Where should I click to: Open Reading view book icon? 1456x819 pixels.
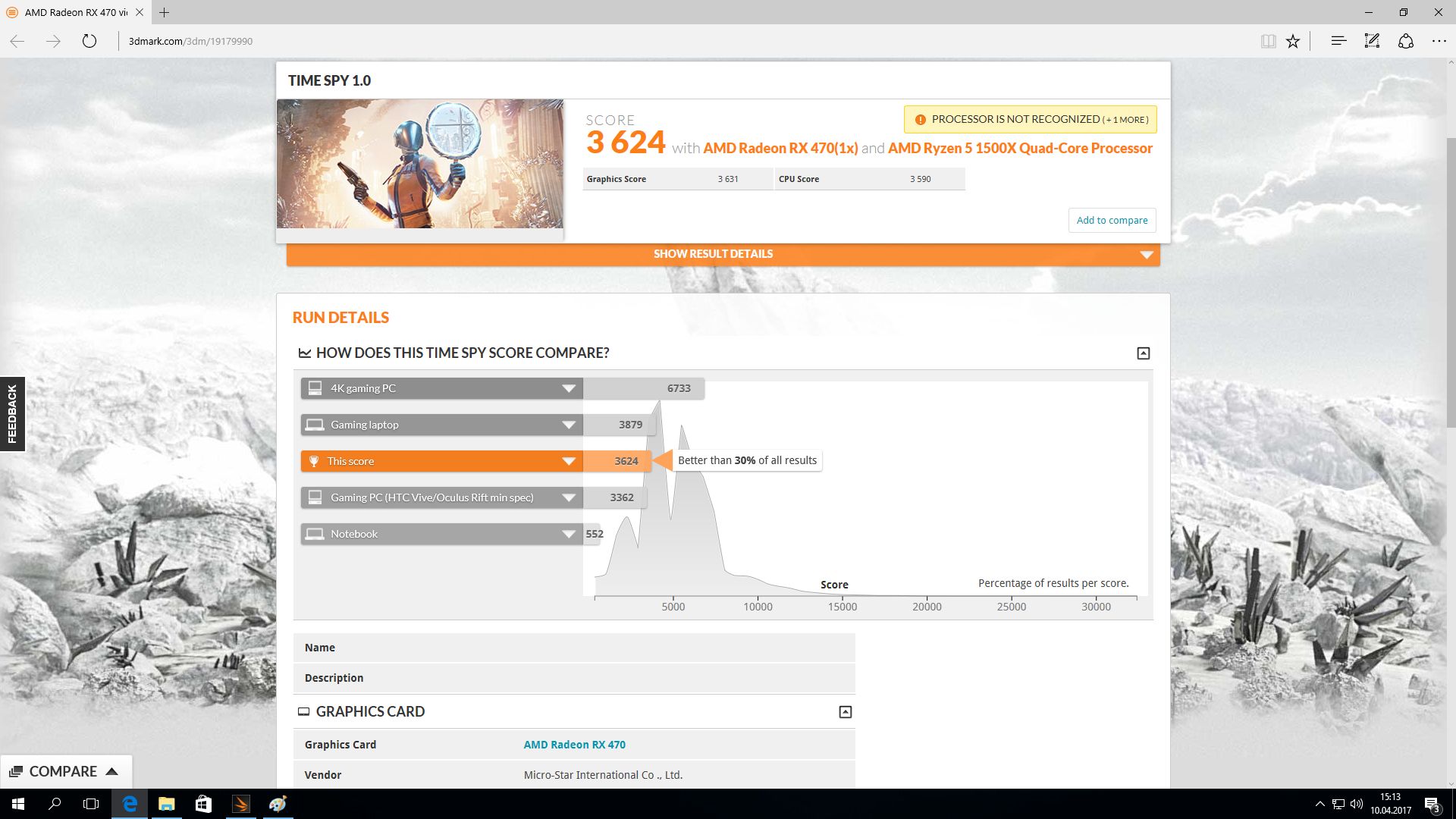point(1268,41)
